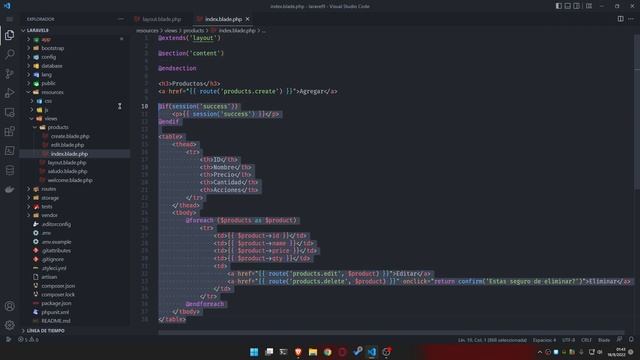Open the Docker whale view

pyautogui.click(x=9, y=189)
